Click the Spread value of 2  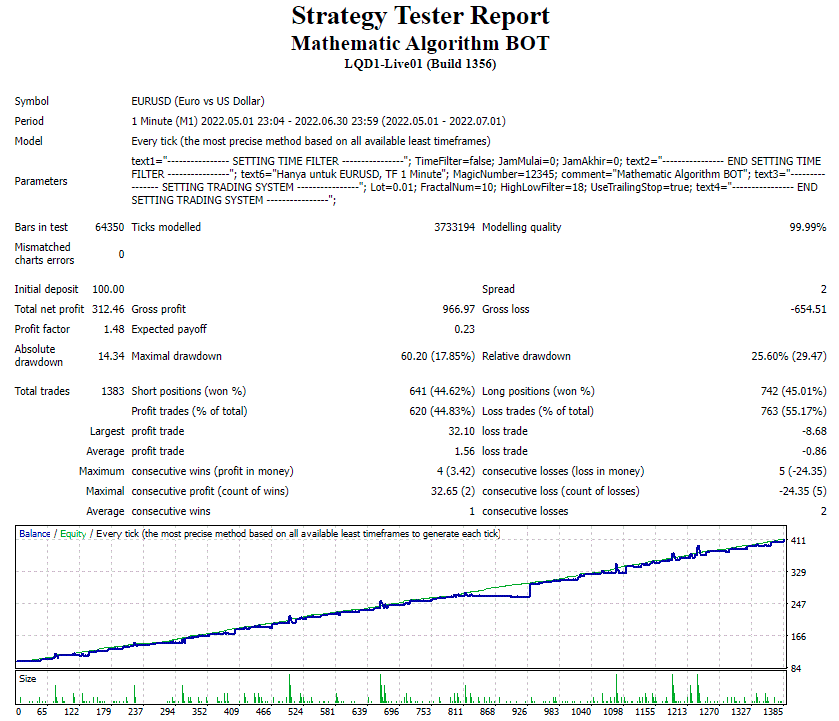pyautogui.click(x=822, y=289)
